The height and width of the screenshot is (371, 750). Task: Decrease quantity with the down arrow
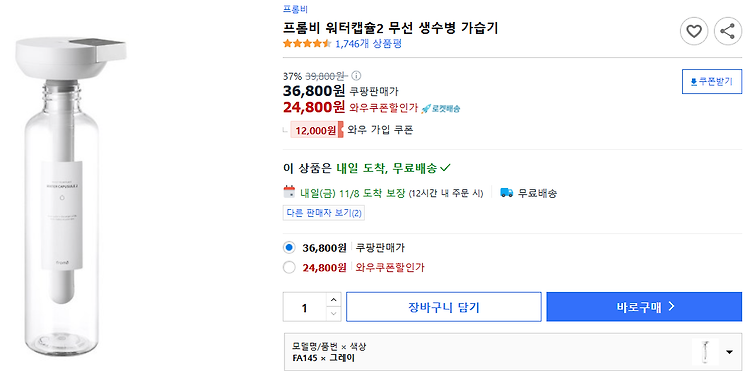[x=334, y=314]
